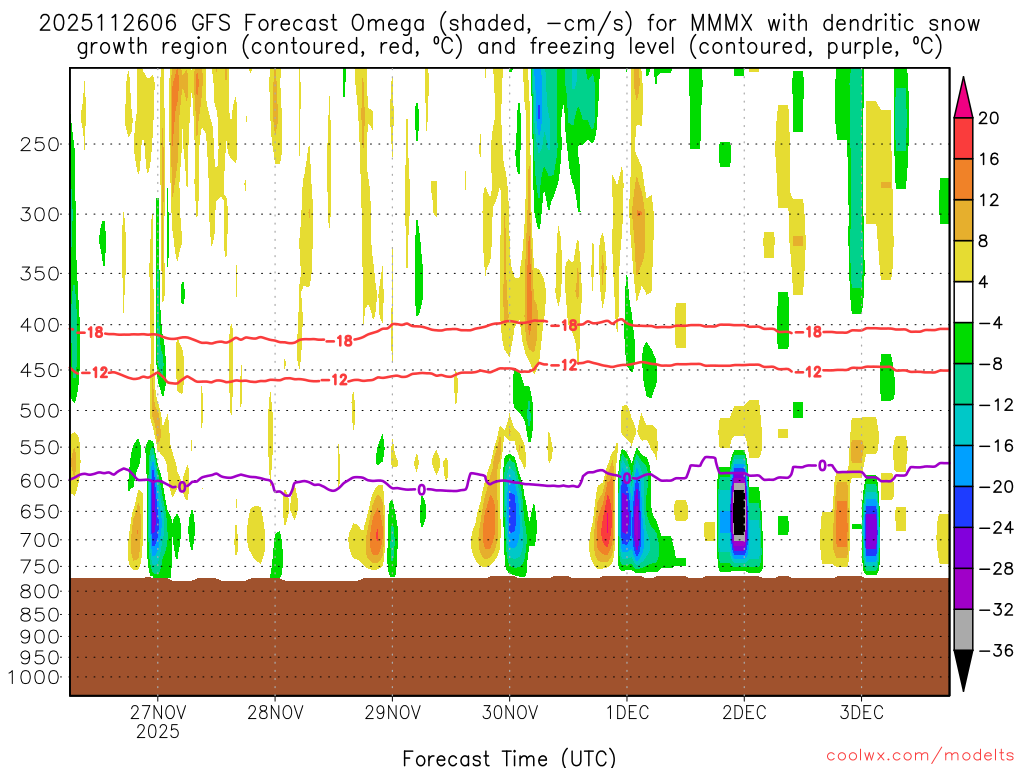
Task: Click the 600 pressure level label
Action: (x=40, y=480)
